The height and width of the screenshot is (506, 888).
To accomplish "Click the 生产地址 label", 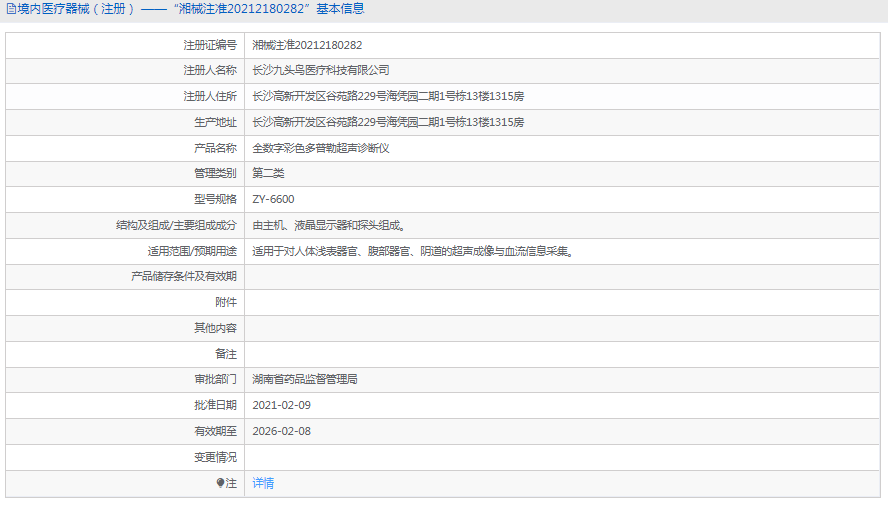I will coord(215,122).
